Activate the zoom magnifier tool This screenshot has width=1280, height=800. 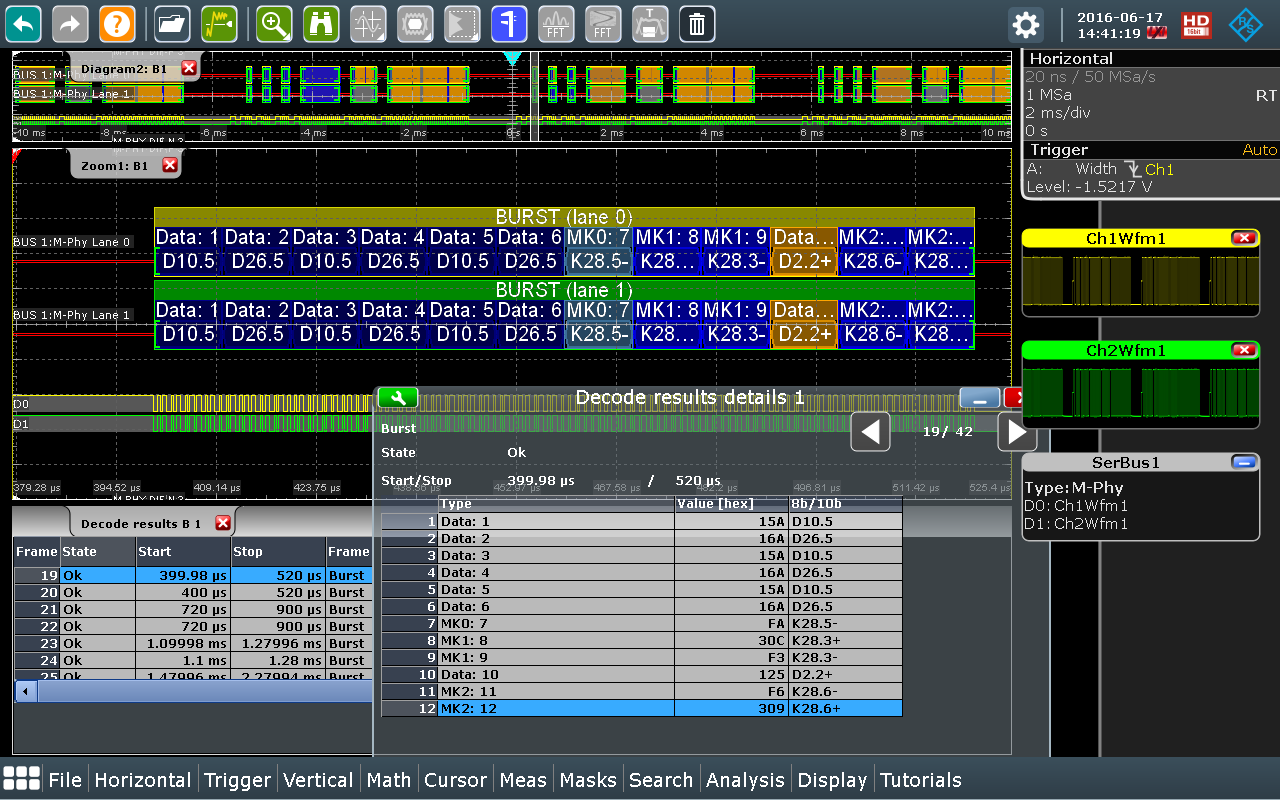[274, 24]
